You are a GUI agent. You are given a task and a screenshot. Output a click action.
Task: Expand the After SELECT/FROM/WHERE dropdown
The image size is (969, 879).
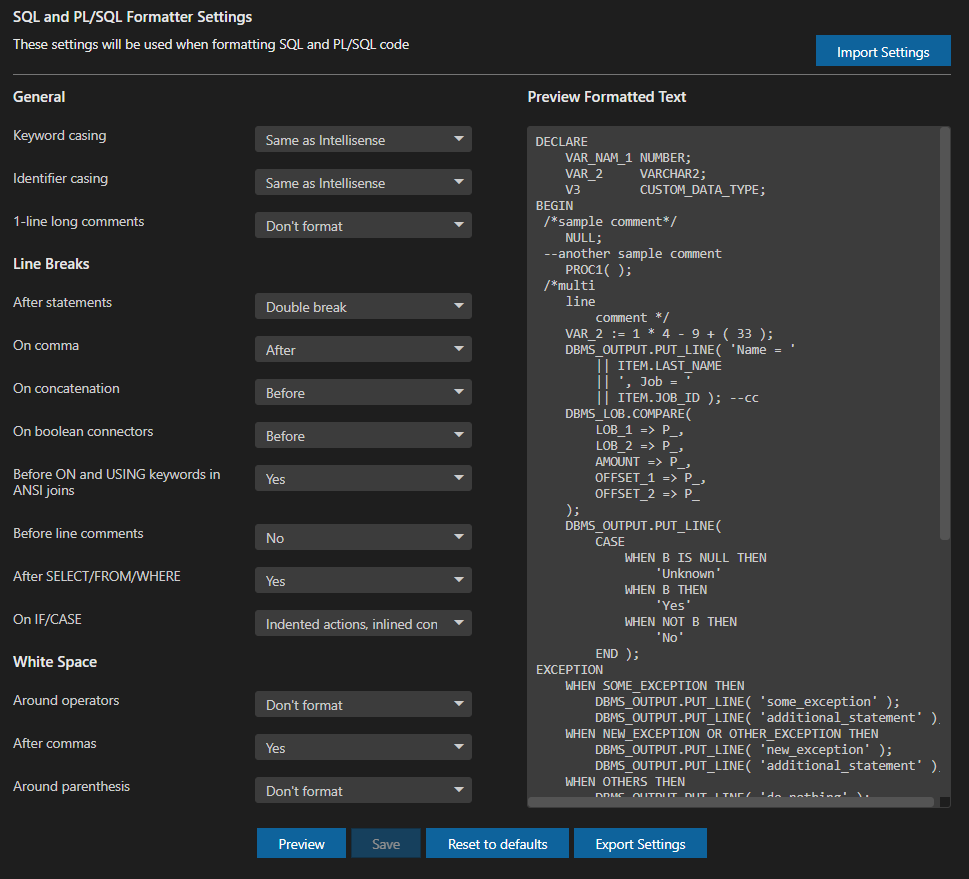click(x=363, y=580)
